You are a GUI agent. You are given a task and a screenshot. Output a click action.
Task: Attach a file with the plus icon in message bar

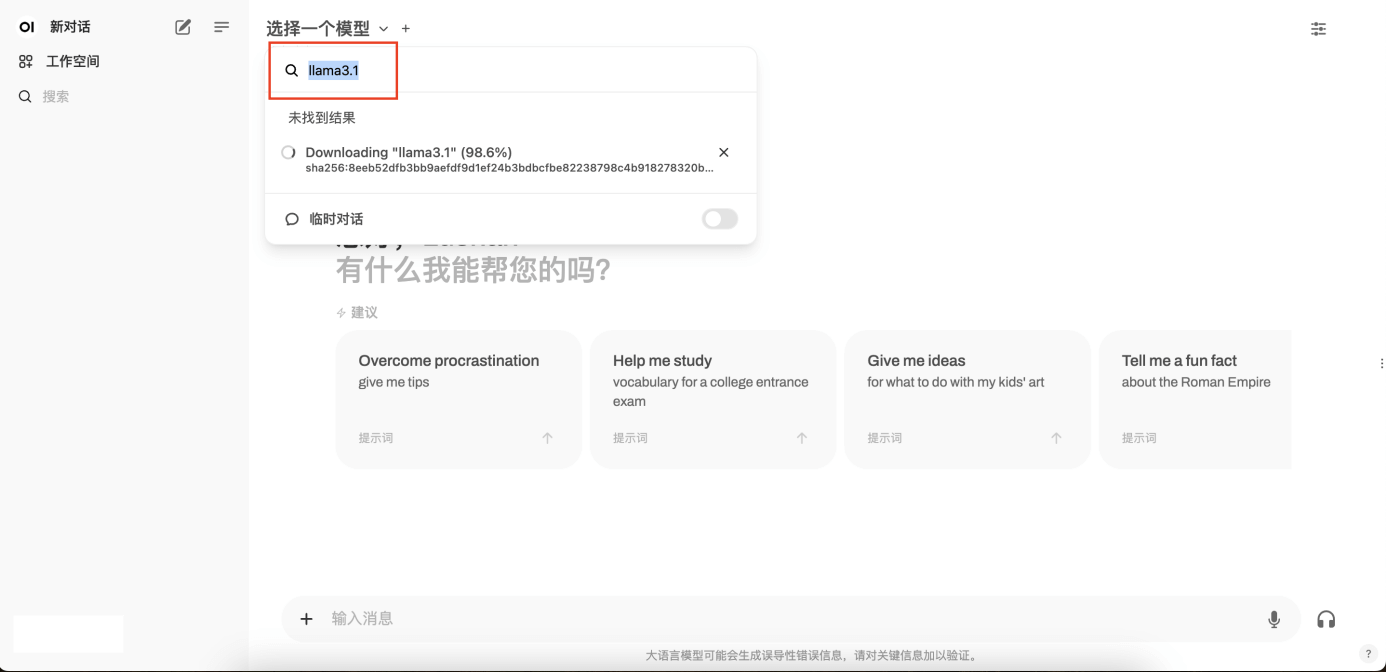(306, 618)
